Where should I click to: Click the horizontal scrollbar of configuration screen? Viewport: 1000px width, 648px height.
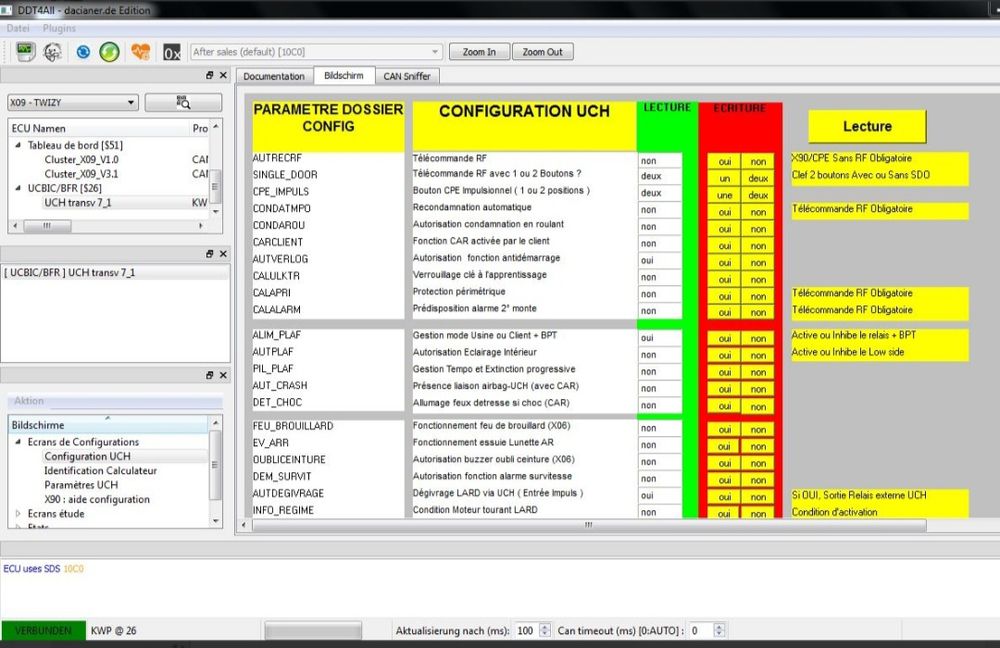point(589,525)
